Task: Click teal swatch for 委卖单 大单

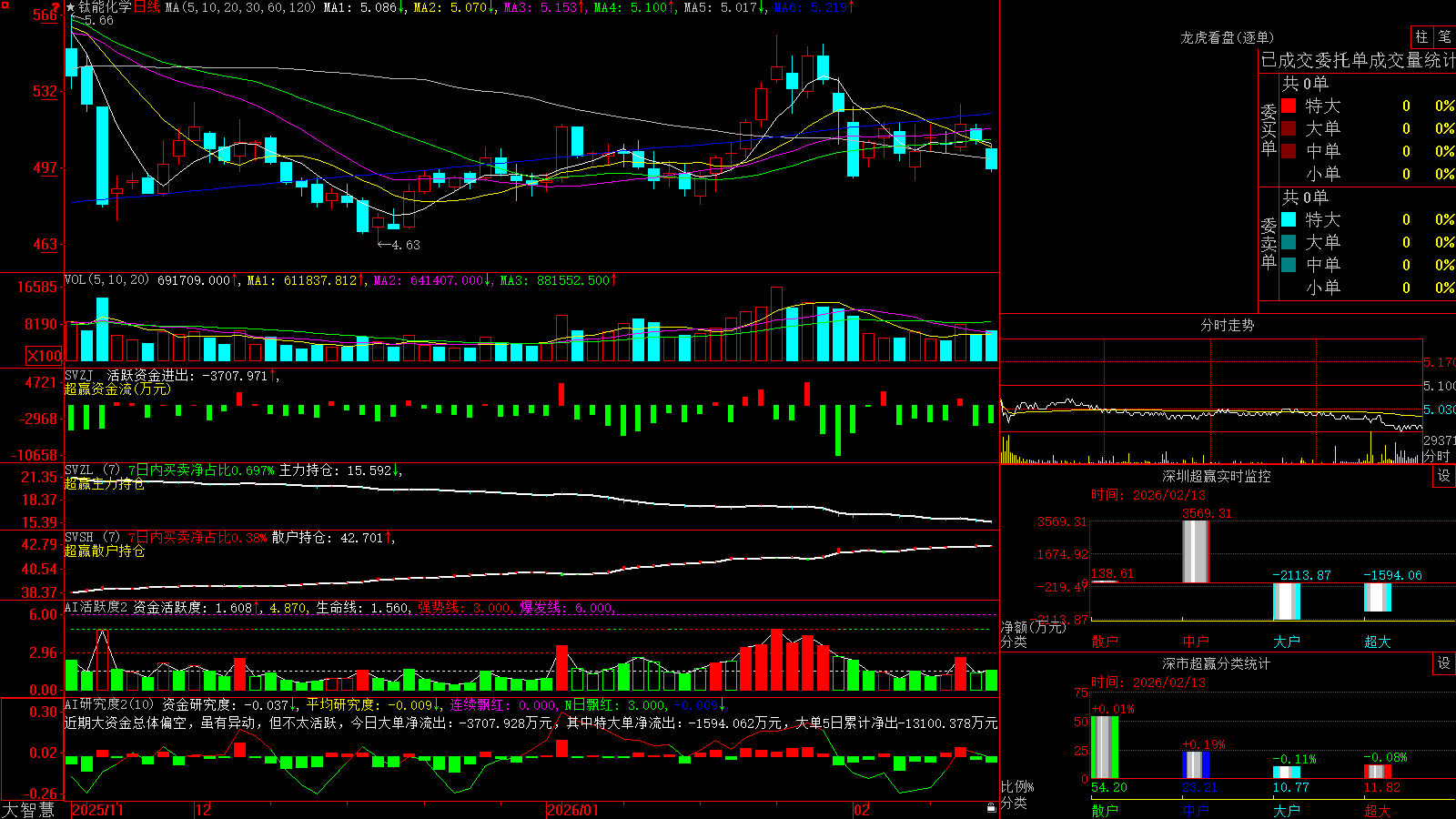Action: [1289, 242]
